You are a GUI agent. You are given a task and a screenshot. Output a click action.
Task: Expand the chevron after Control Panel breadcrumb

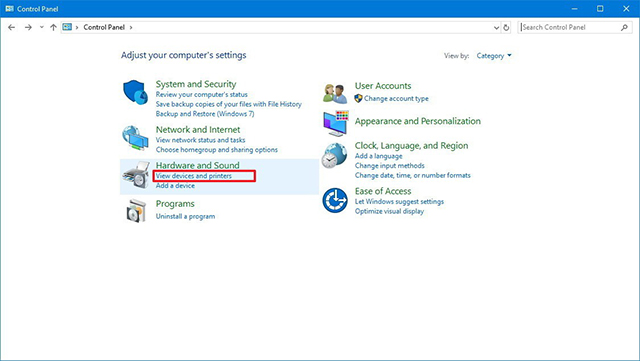[x=131, y=27]
